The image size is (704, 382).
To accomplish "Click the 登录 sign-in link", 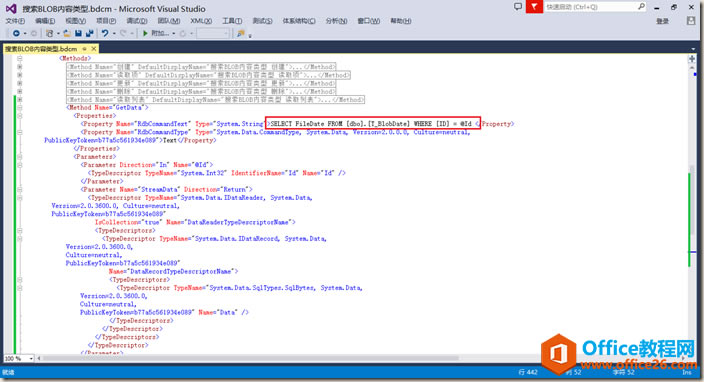I will (x=662, y=21).
